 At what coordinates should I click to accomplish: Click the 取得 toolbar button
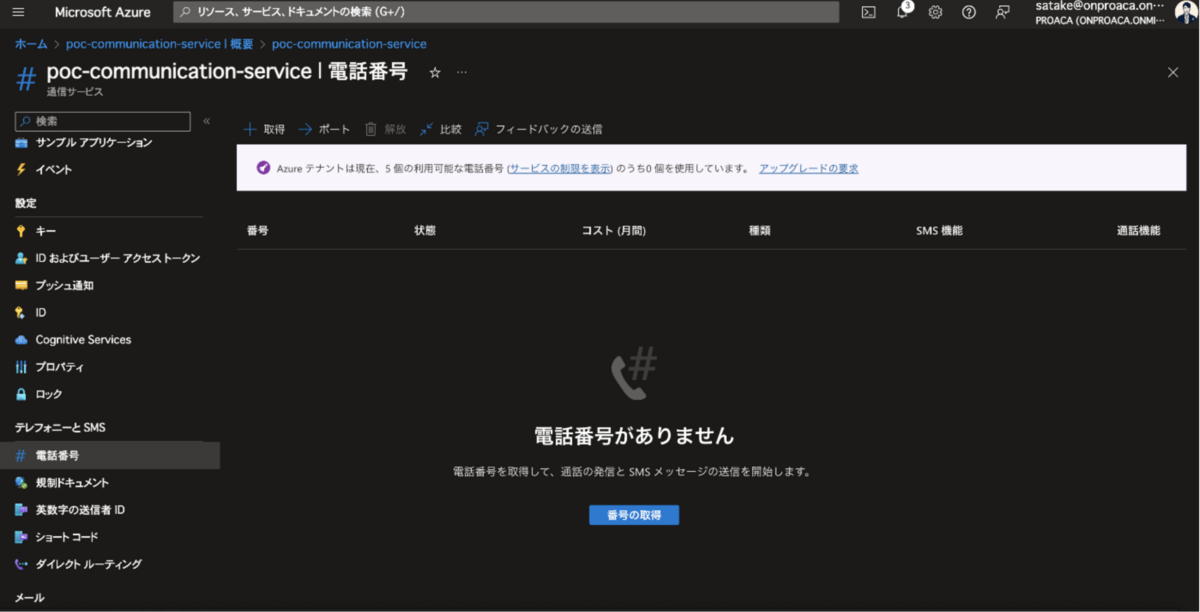265,129
